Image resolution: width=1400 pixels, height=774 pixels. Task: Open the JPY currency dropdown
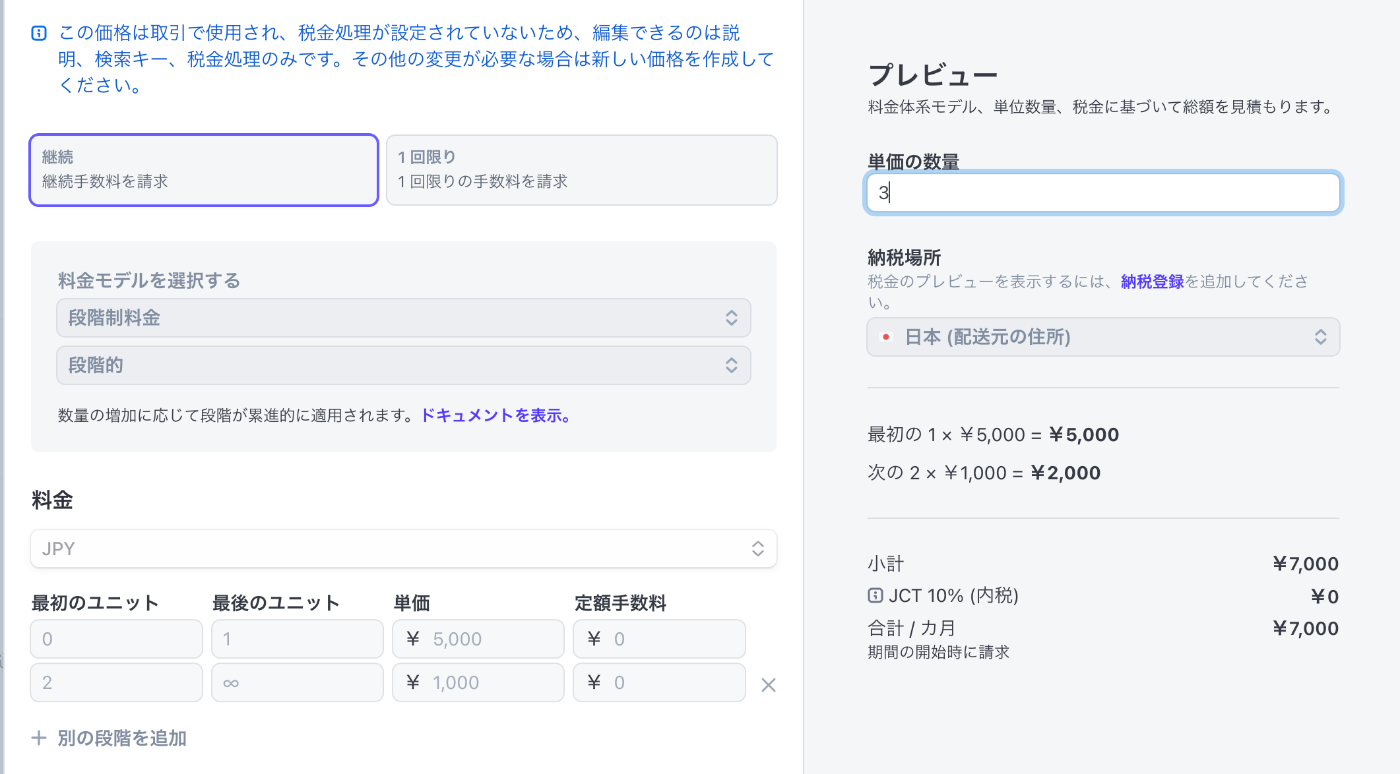(403, 548)
